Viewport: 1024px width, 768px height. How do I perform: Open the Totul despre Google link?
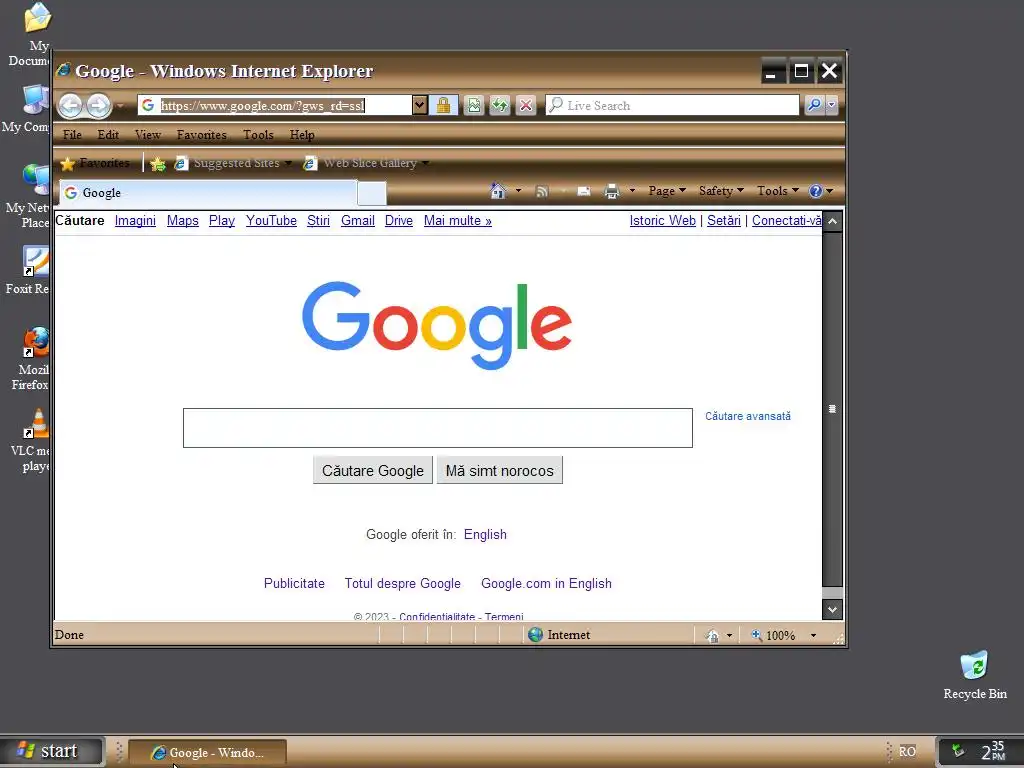pyautogui.click(x=403, y=583)
